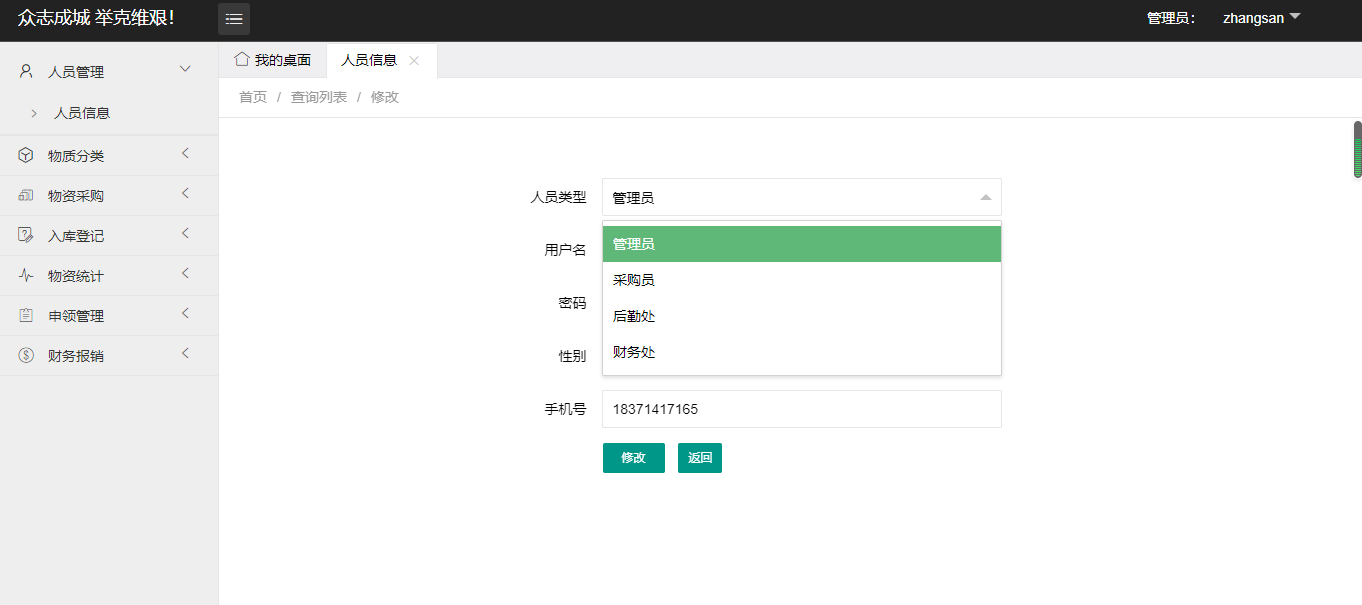Click the 人员管理 person icon
Image resolution: width=1362 pixels, height=605 pixels.
tap(26, 71)
